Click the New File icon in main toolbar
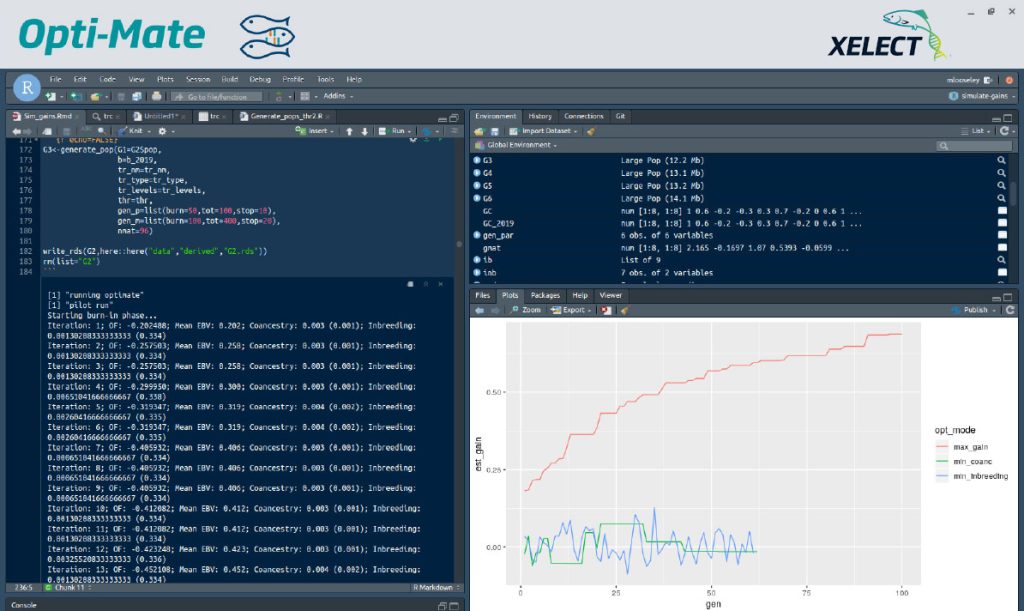Viewport: 1024px width, 611px height. click(x=51, y=97)
